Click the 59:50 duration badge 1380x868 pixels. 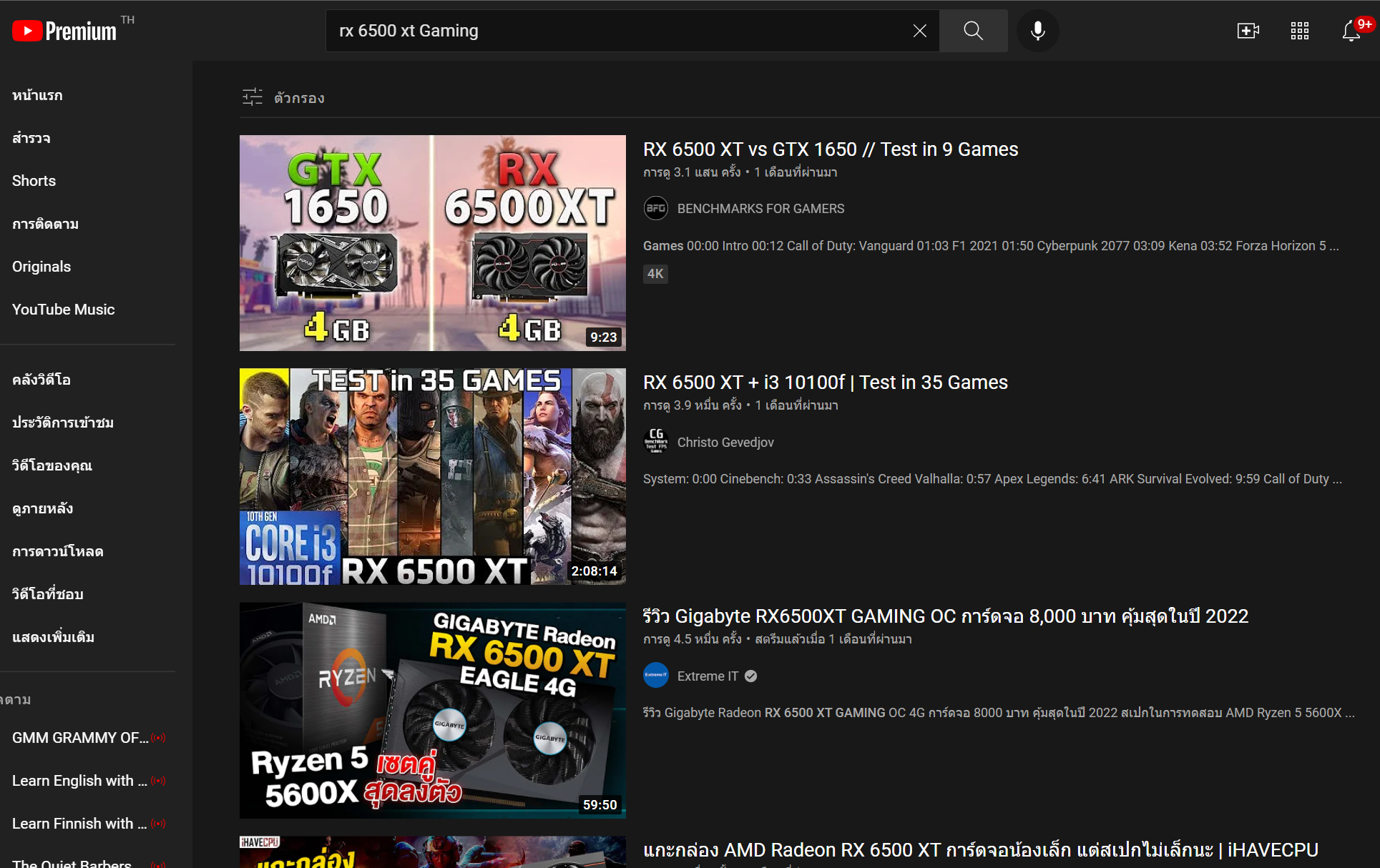(600, 805)
